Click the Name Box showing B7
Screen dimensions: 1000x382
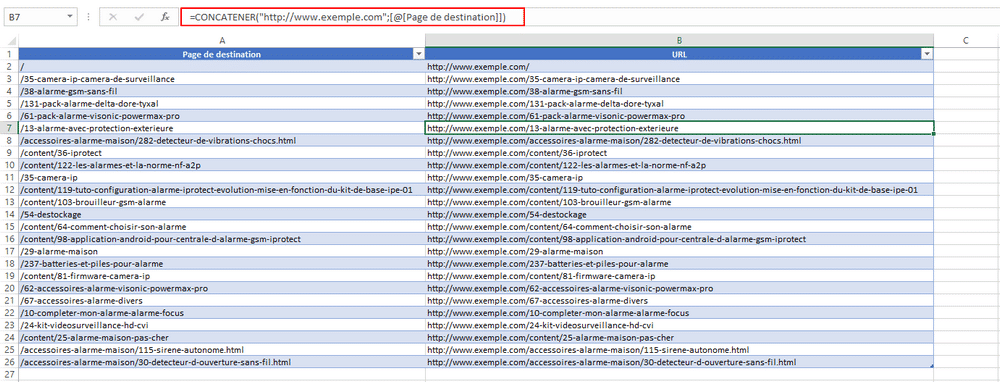tap(36, 17)
